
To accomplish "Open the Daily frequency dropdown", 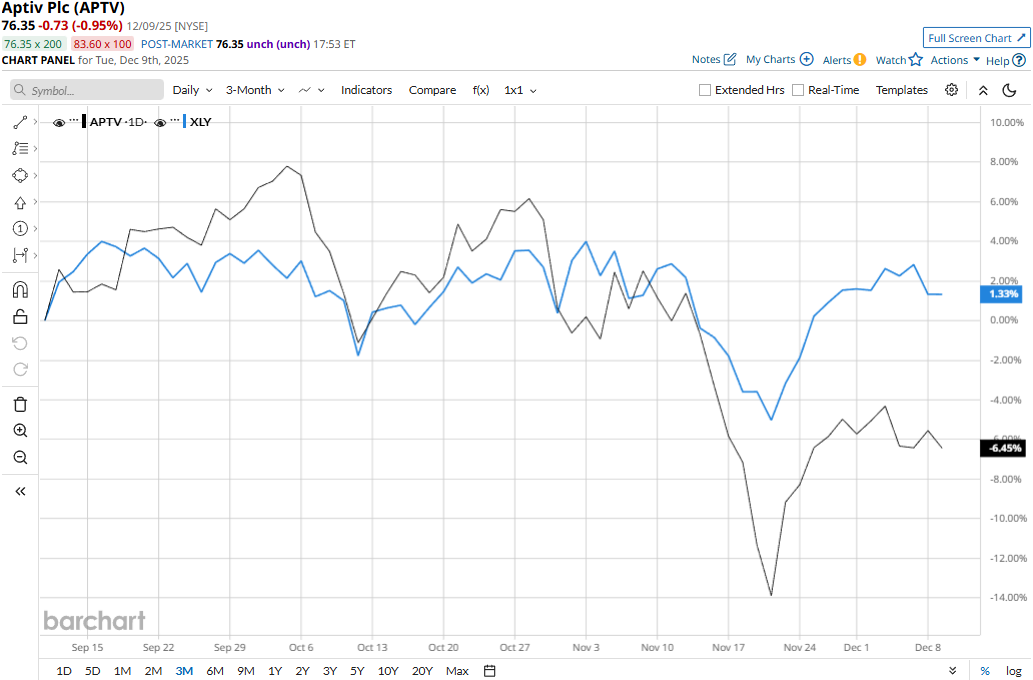I will point(192,90).
